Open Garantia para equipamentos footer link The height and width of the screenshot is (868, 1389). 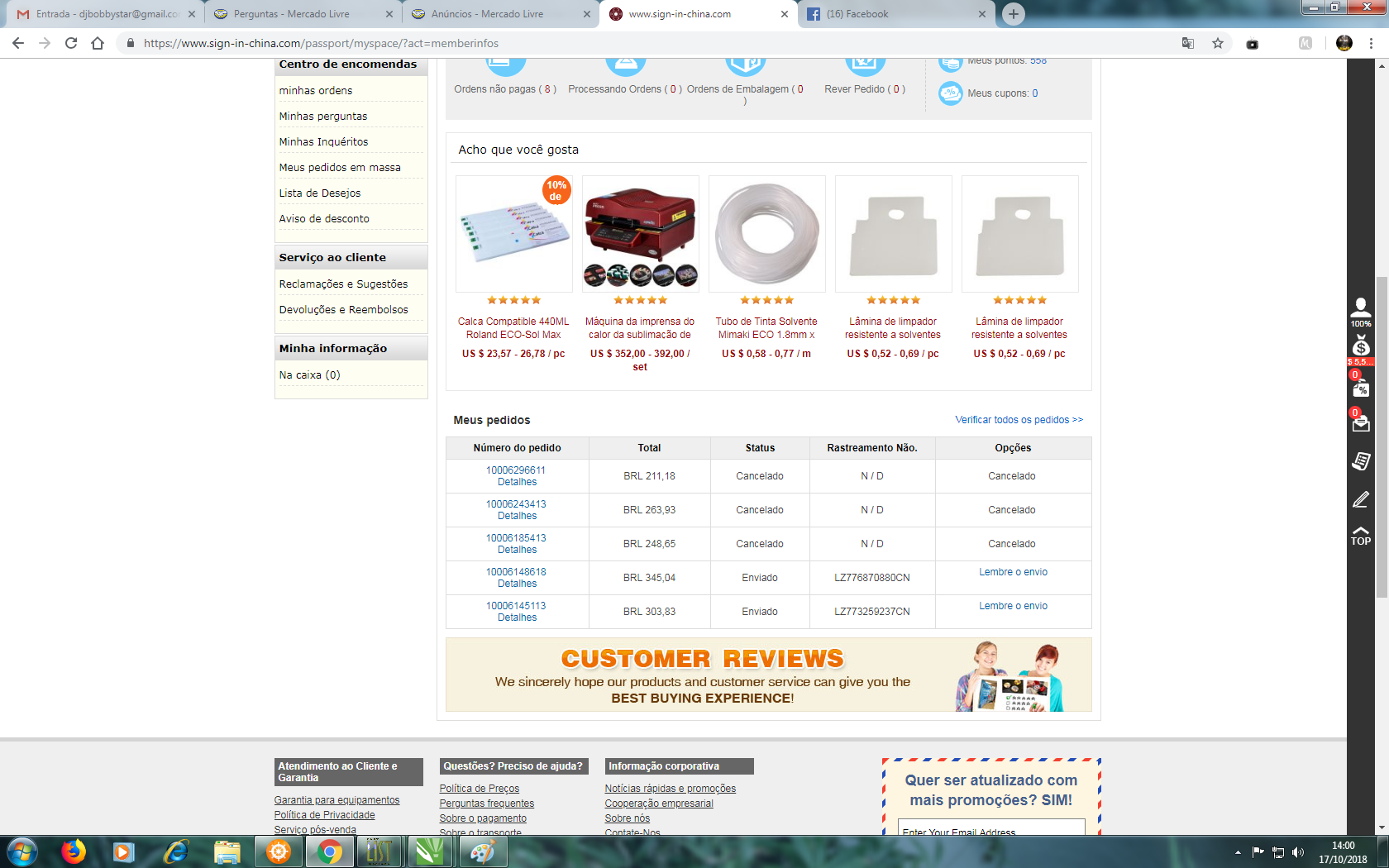pyautogui.click(x=337, y=800)
